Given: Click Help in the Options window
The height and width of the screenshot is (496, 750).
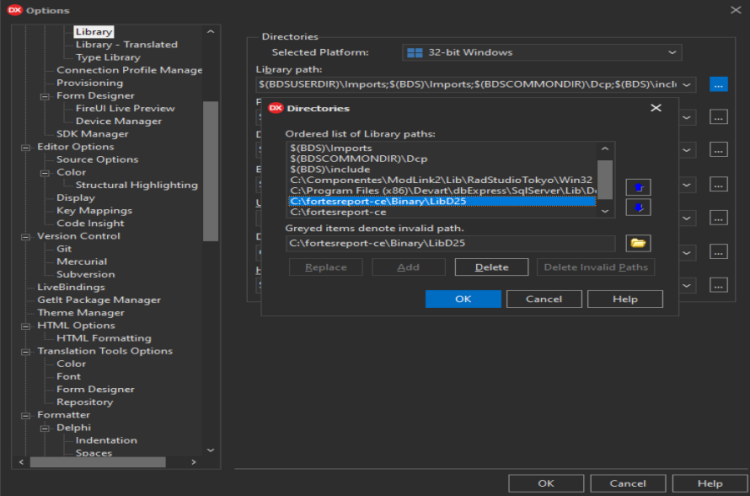Looking at the screenshot, I should click(709, 484).
